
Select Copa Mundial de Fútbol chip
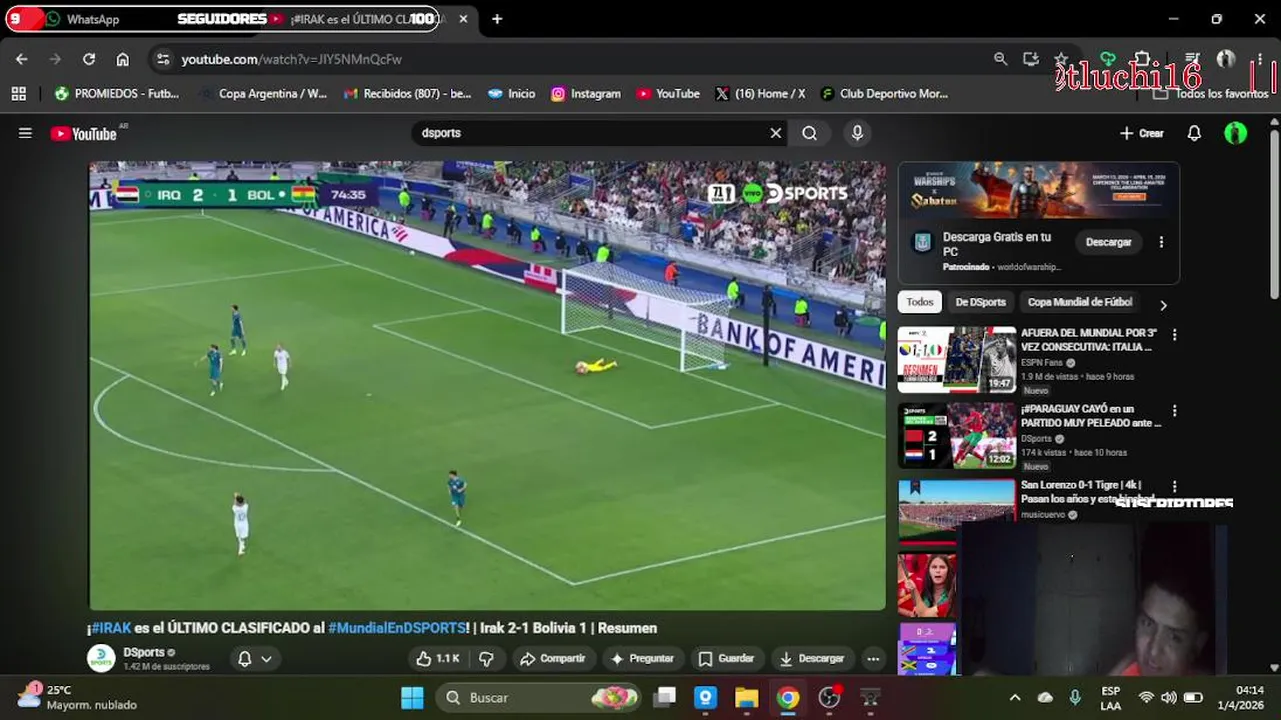click(1080, 302)
